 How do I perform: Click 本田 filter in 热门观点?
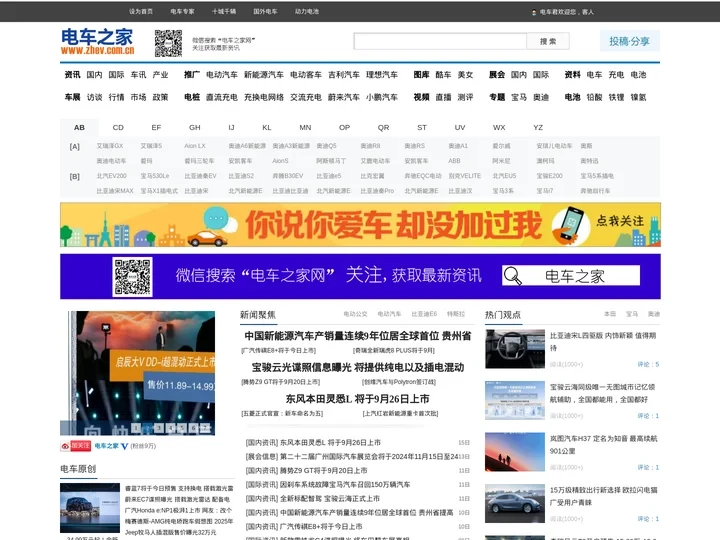[610, 314]
